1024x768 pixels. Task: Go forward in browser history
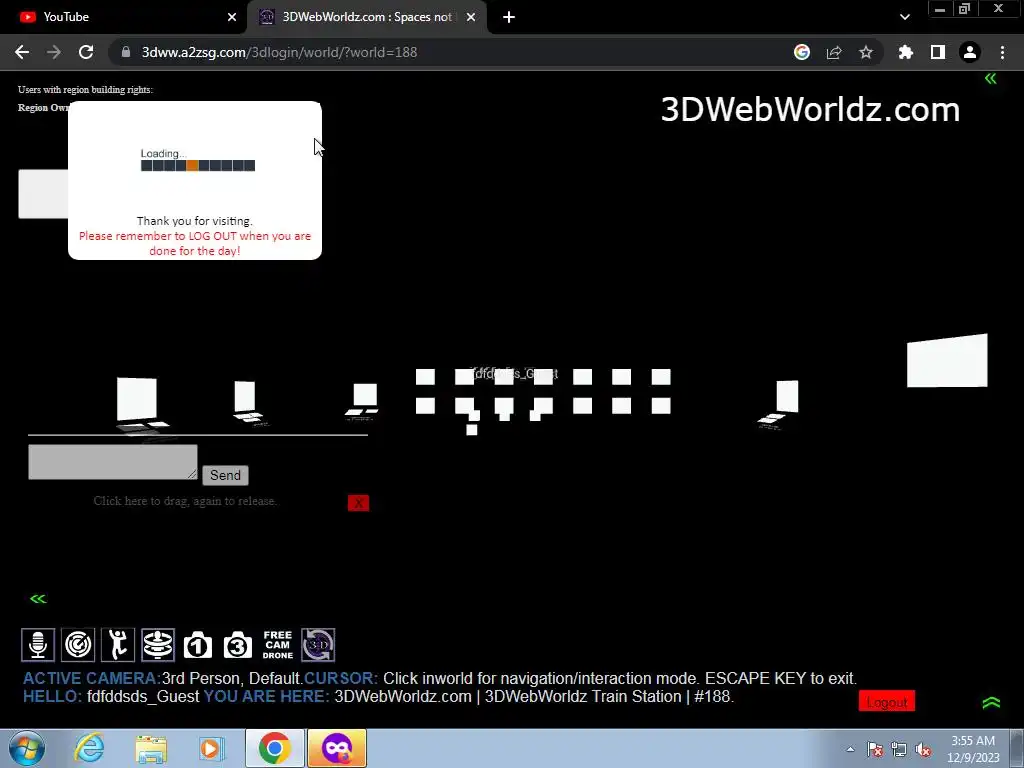(54, 52)
